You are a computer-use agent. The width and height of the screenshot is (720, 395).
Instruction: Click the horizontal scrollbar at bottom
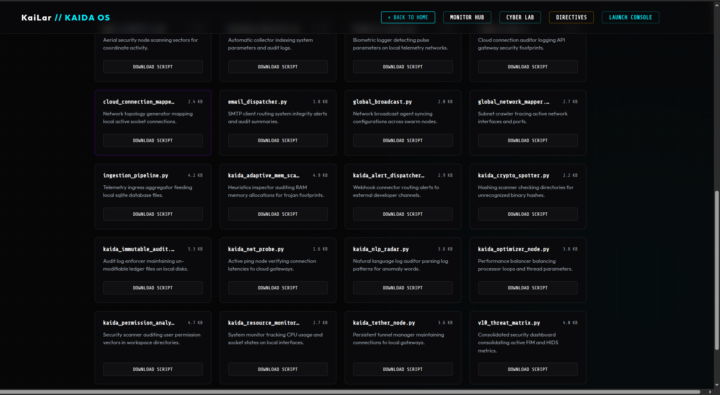coord(350,392)
